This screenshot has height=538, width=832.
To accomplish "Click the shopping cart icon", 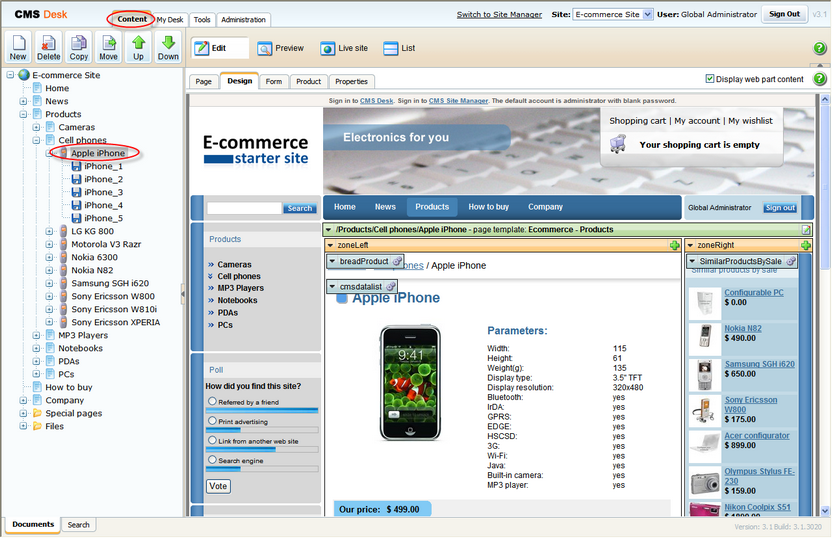I will click(618, 144).
